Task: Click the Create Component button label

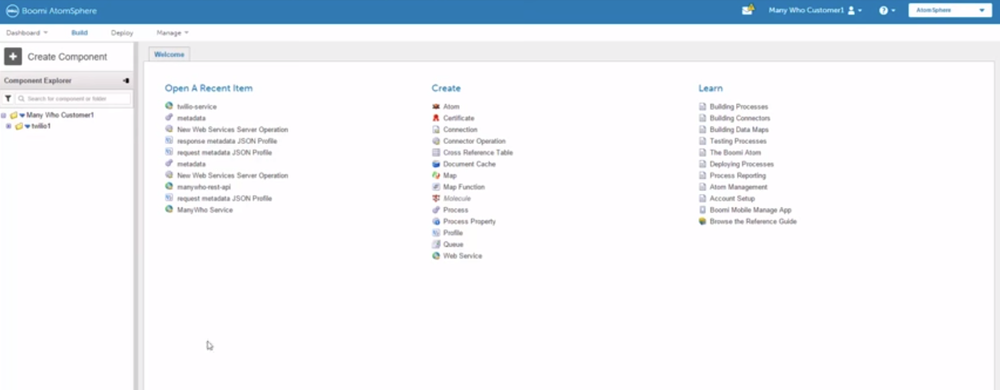Action: 67,57
